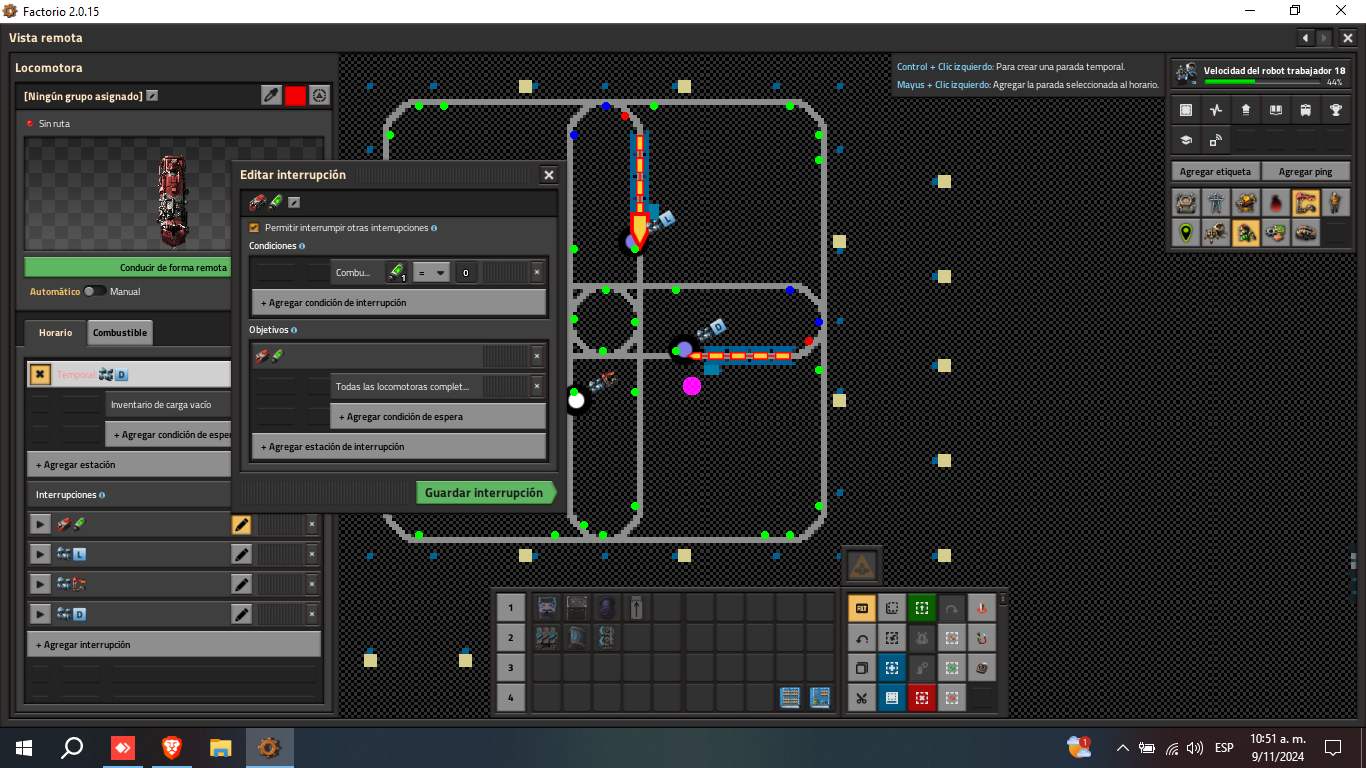Trigger the D station interruption play button
This screenshot has width=1366, height=768.
40,614
